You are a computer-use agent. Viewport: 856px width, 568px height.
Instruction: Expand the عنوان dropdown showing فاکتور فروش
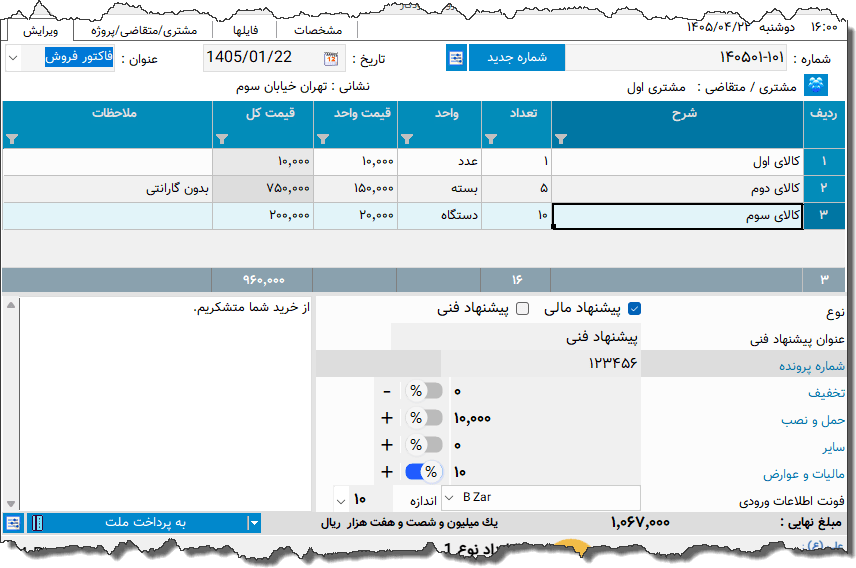(x=13, y=58)
